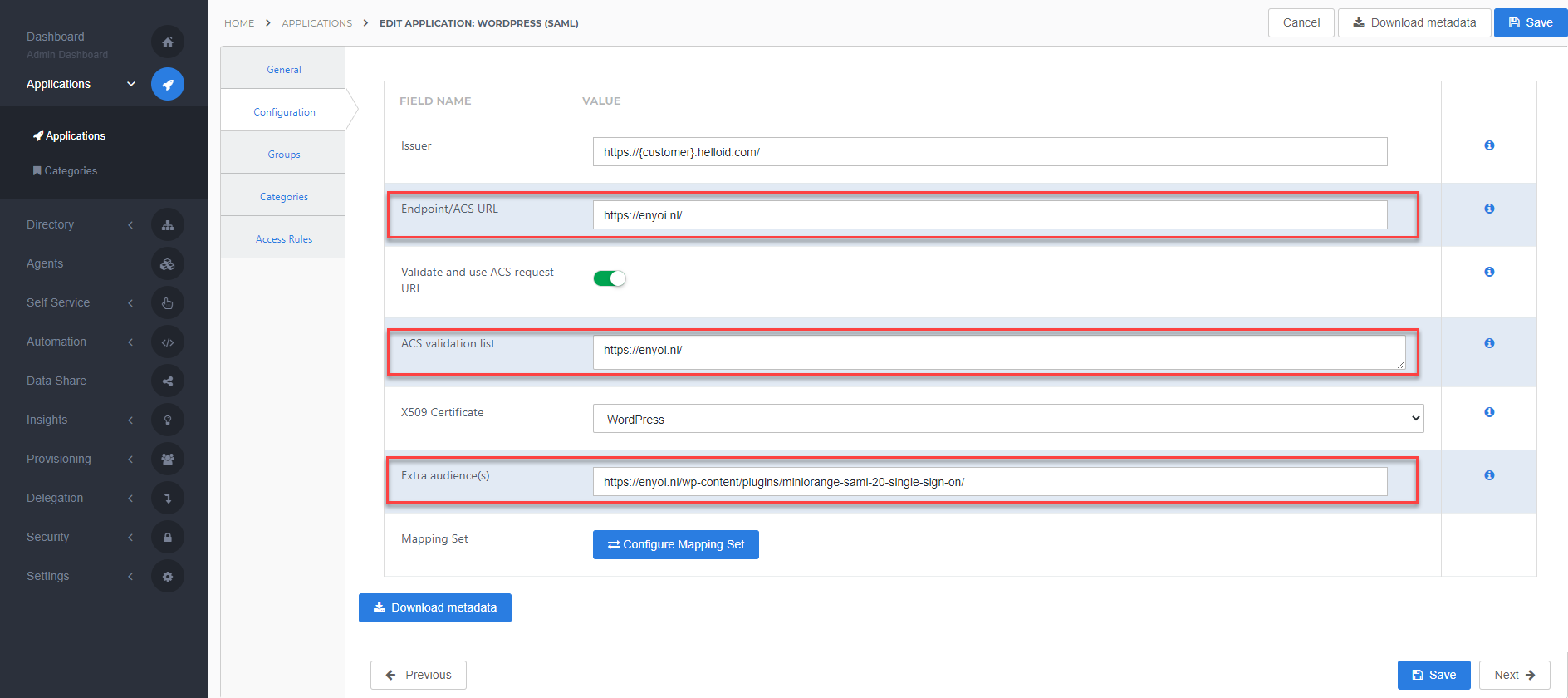Viewport: 1568px width, 698px height.
Task: Switch to the General tab
Action: pyautogui.click(x=283, y=68)
